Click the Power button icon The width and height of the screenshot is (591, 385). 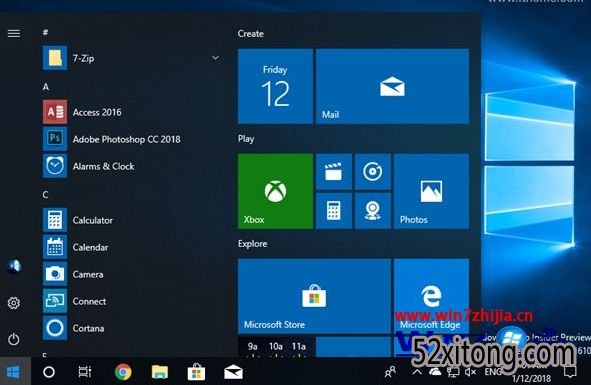pyautogui.click(x=14, y=339)
